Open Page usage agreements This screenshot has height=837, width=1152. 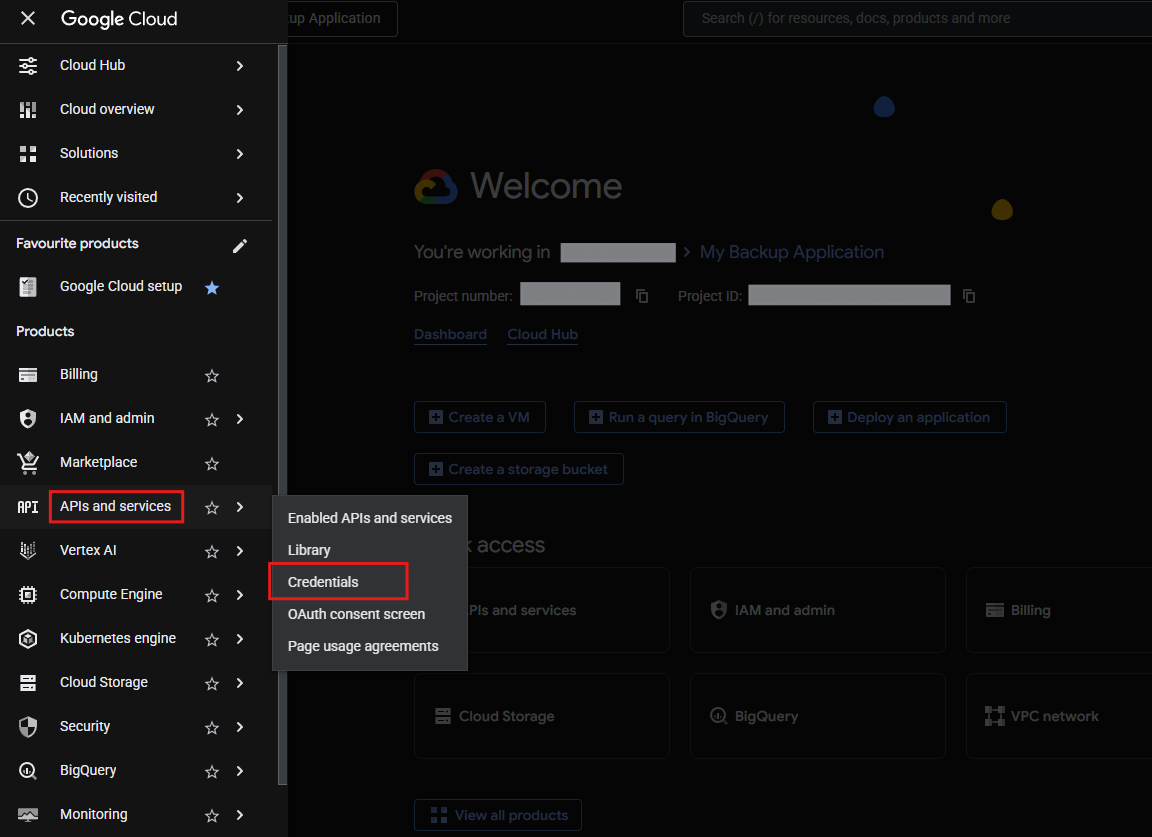click(x=370, y=647)
